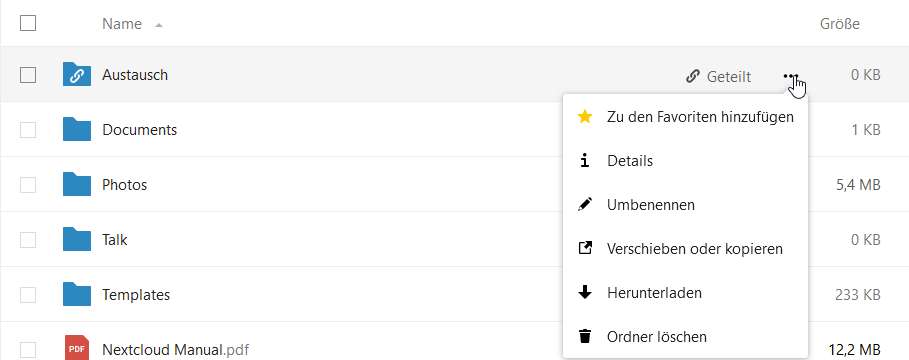Open the shared Austausch folder icon
The height and width of the screenshot is (360, 909).
click(77, 75)
